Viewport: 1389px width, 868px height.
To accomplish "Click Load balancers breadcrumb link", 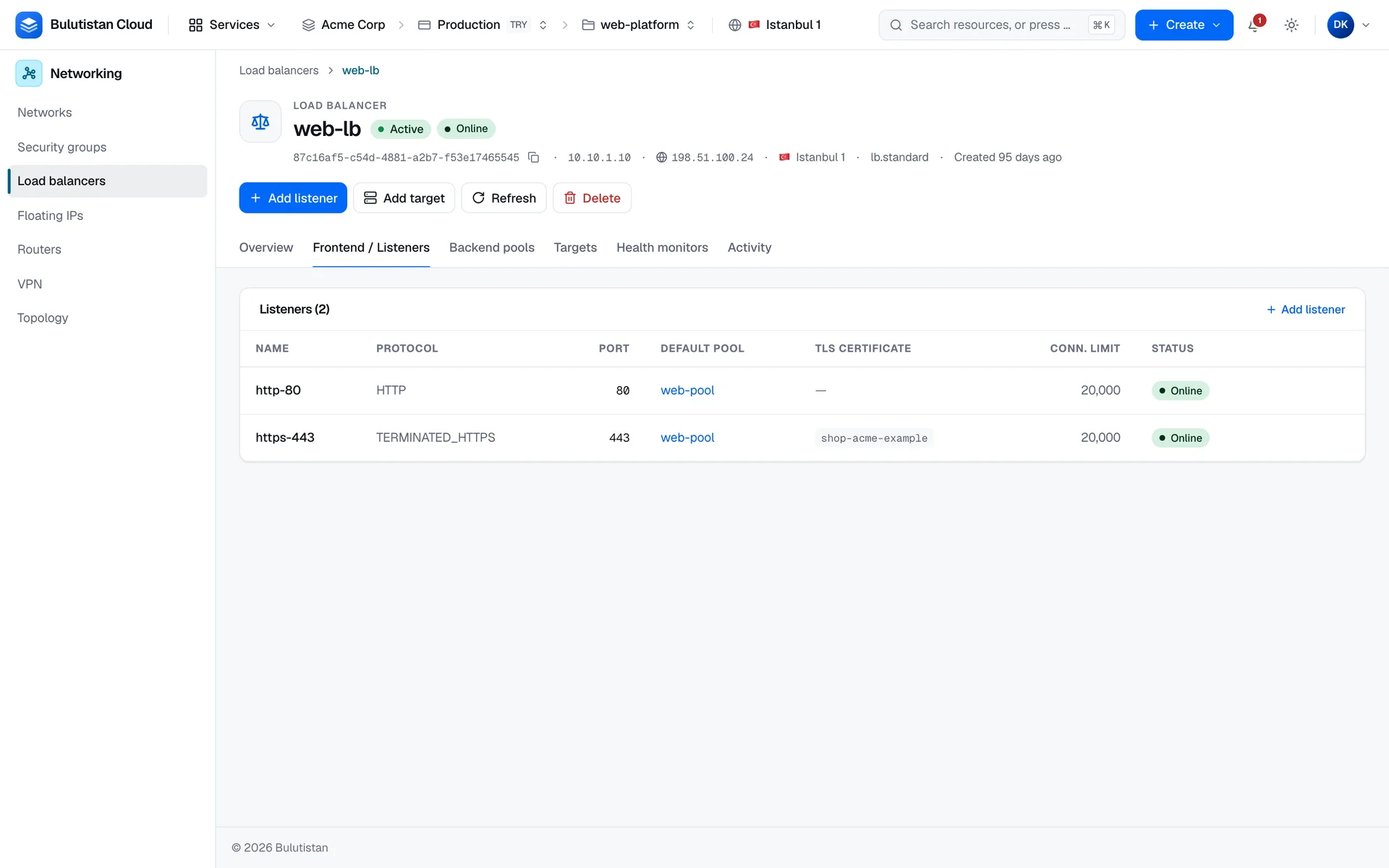I will pyautogui.click(x=279, y=70).
